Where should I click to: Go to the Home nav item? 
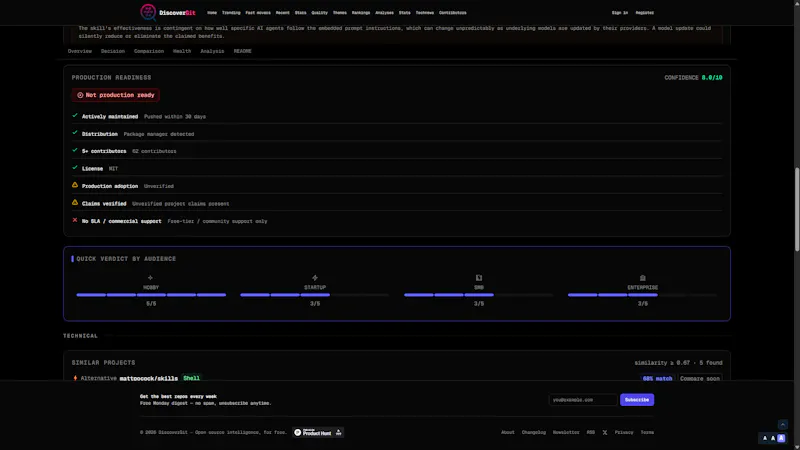point(212,13)
